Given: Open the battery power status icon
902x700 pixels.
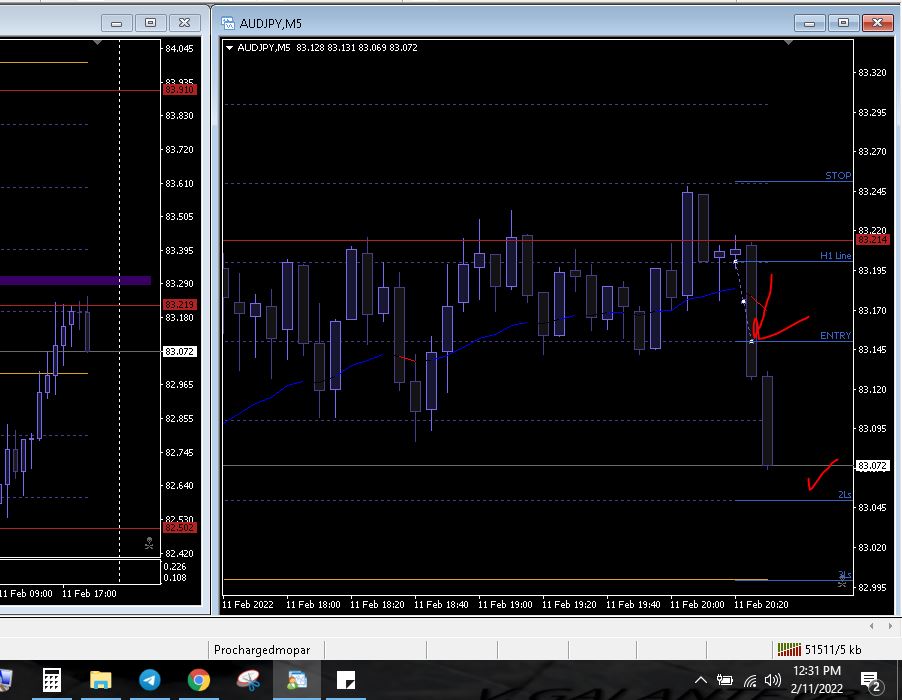Looking at the screenshot, I should coord(724,680).
